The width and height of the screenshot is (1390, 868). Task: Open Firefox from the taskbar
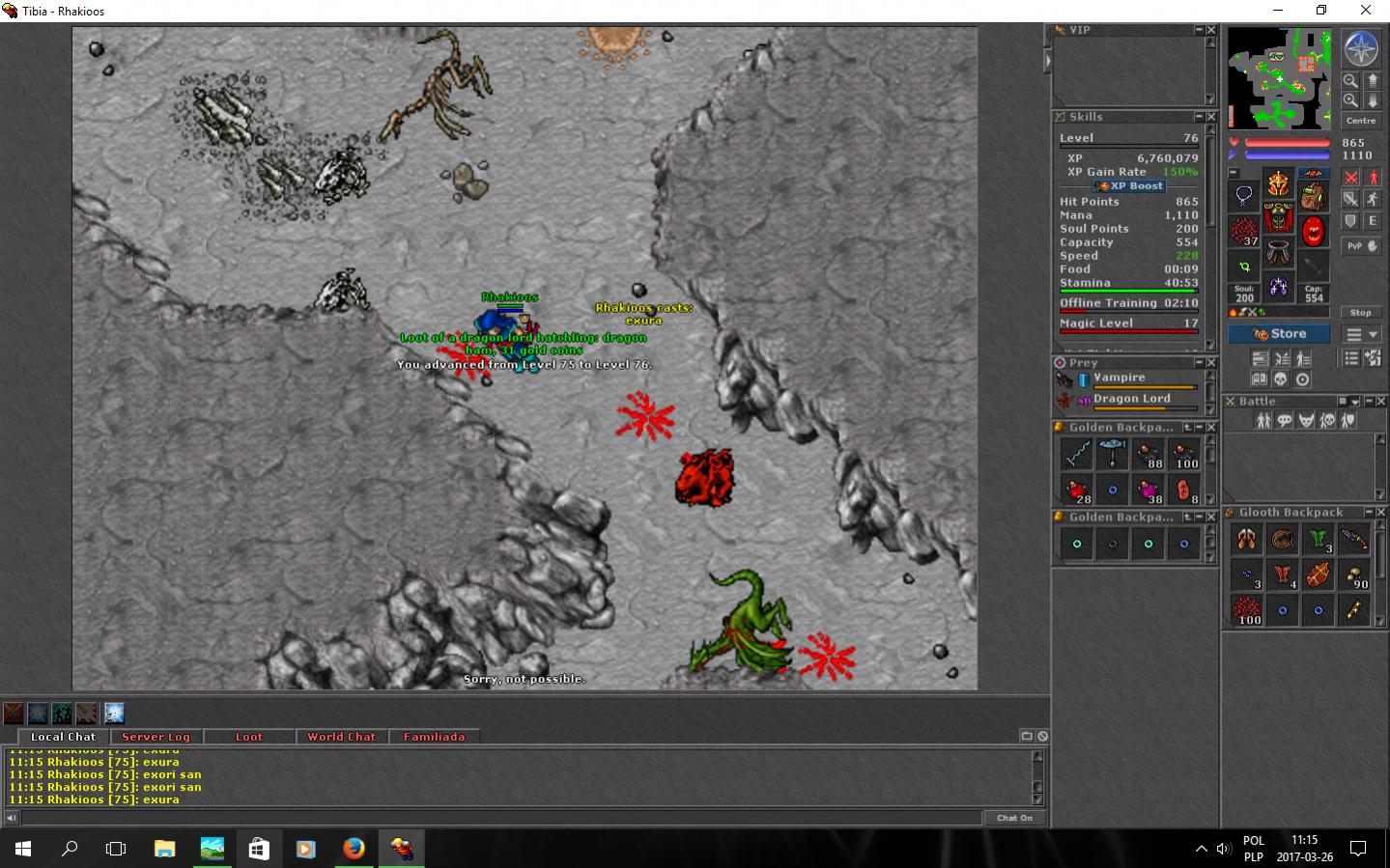tap(354, 849)
